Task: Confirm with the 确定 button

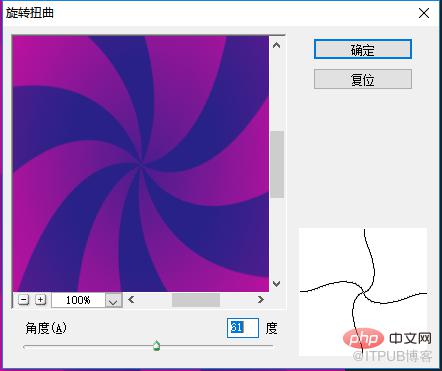Action: point(363,50)
